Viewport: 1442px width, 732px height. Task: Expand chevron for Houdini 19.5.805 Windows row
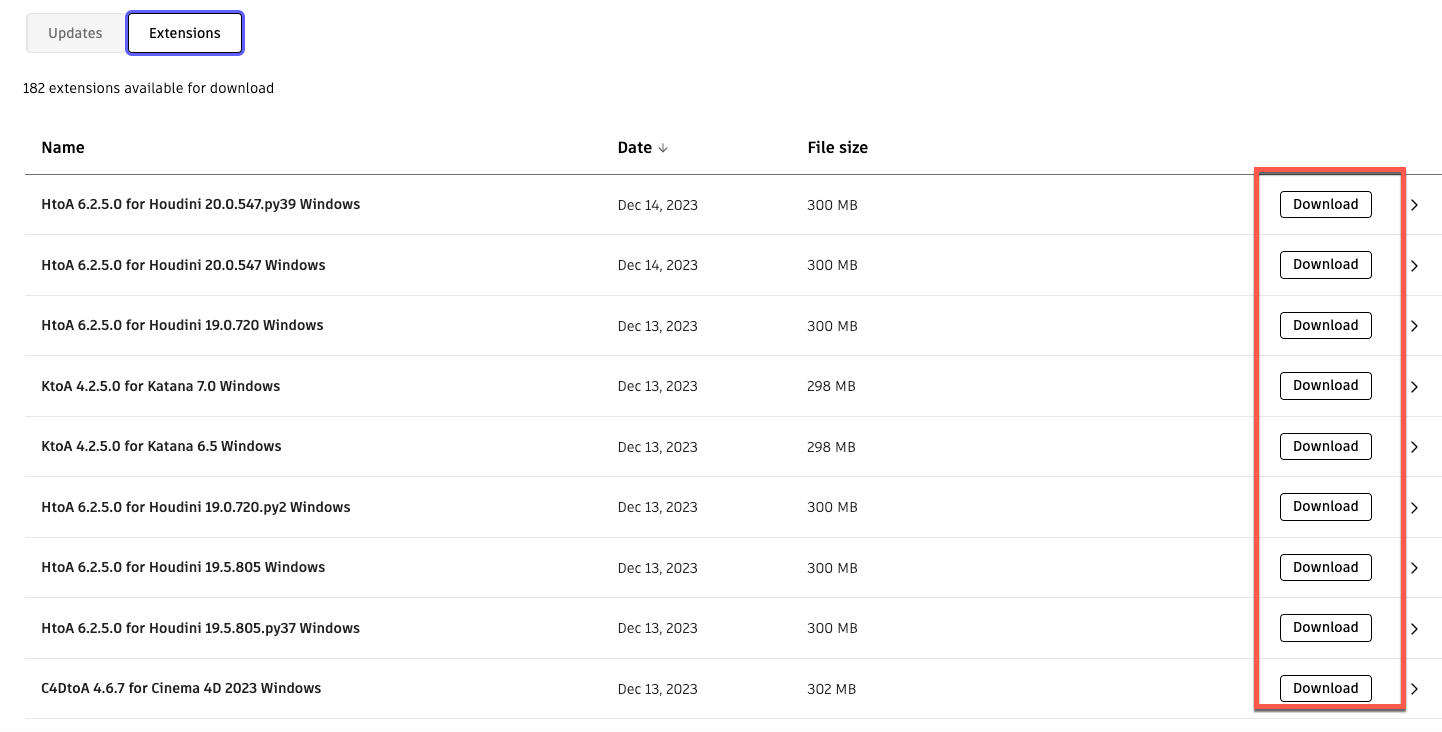tap(1414, 568)
